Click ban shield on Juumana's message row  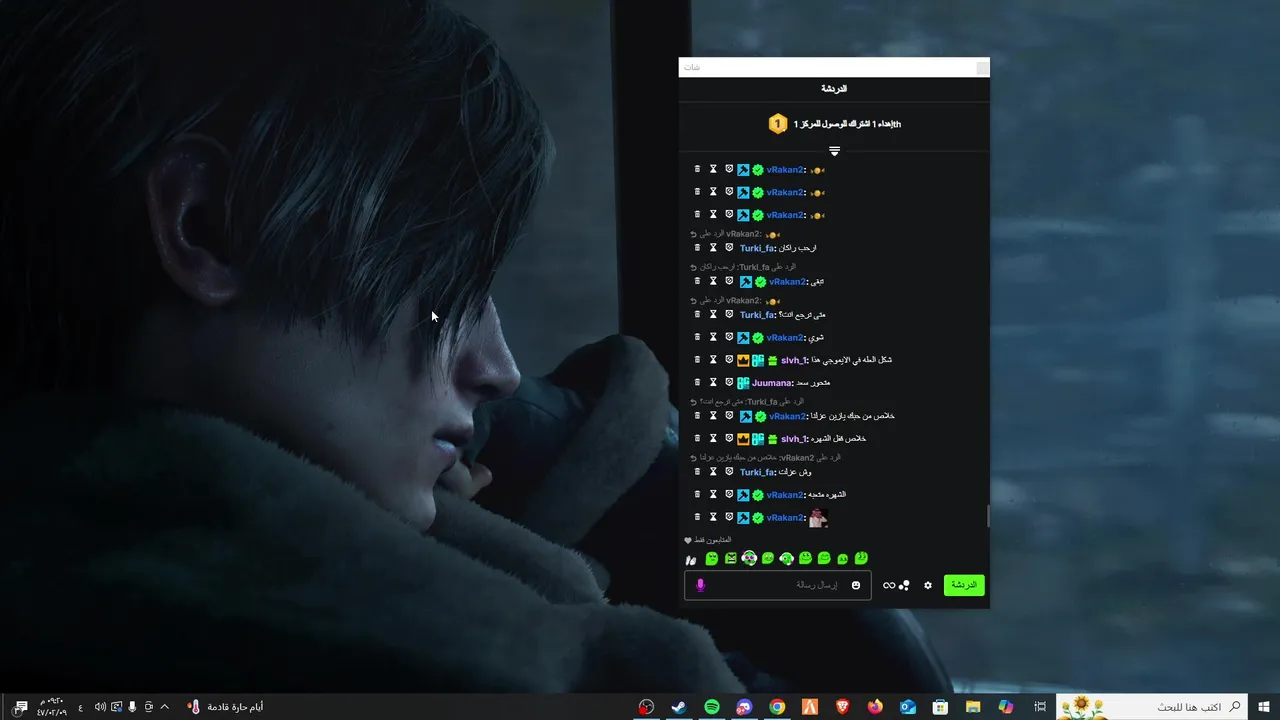[729, 382]
